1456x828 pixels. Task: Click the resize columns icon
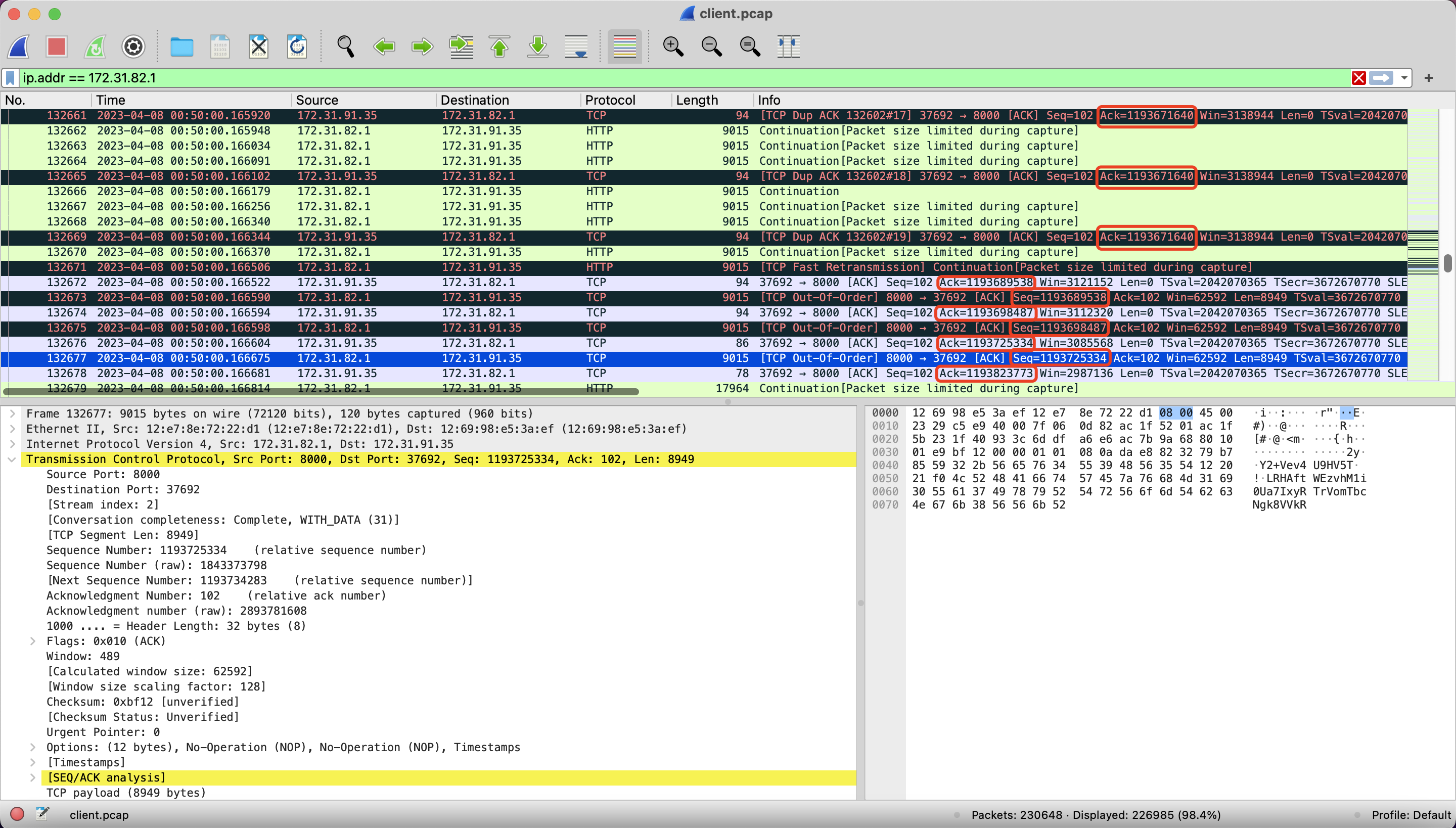(x=788, y=46)
